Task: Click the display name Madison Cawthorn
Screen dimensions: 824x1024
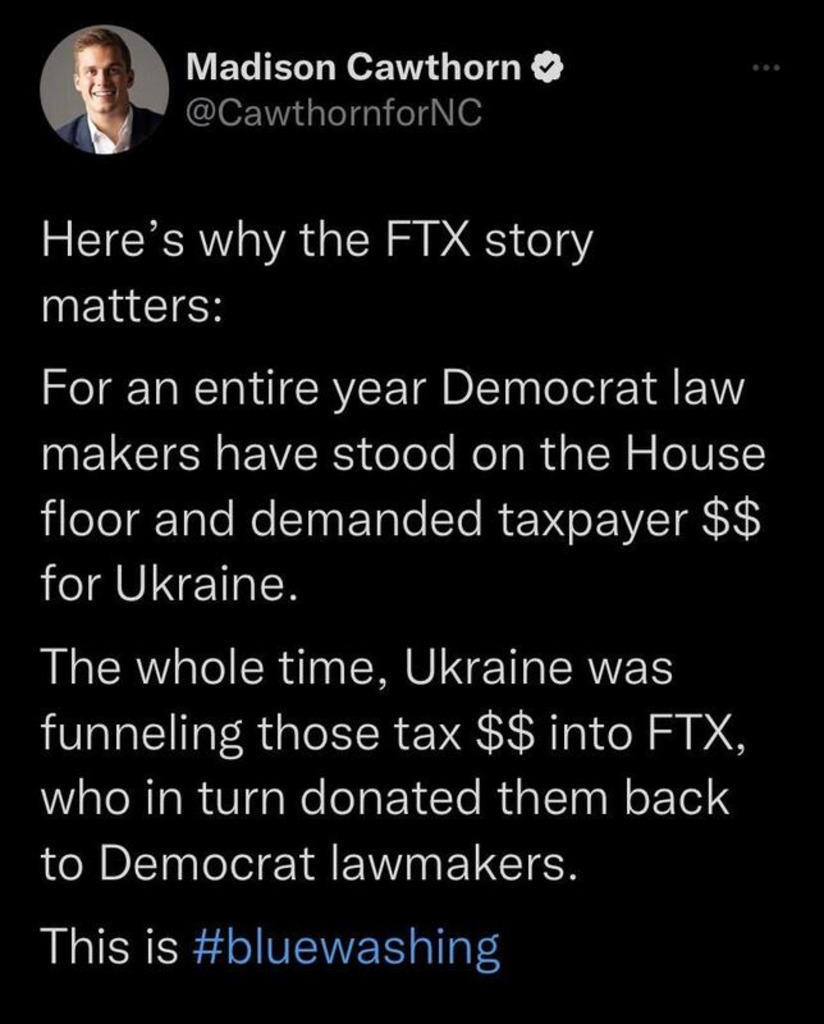Action: 354,68
